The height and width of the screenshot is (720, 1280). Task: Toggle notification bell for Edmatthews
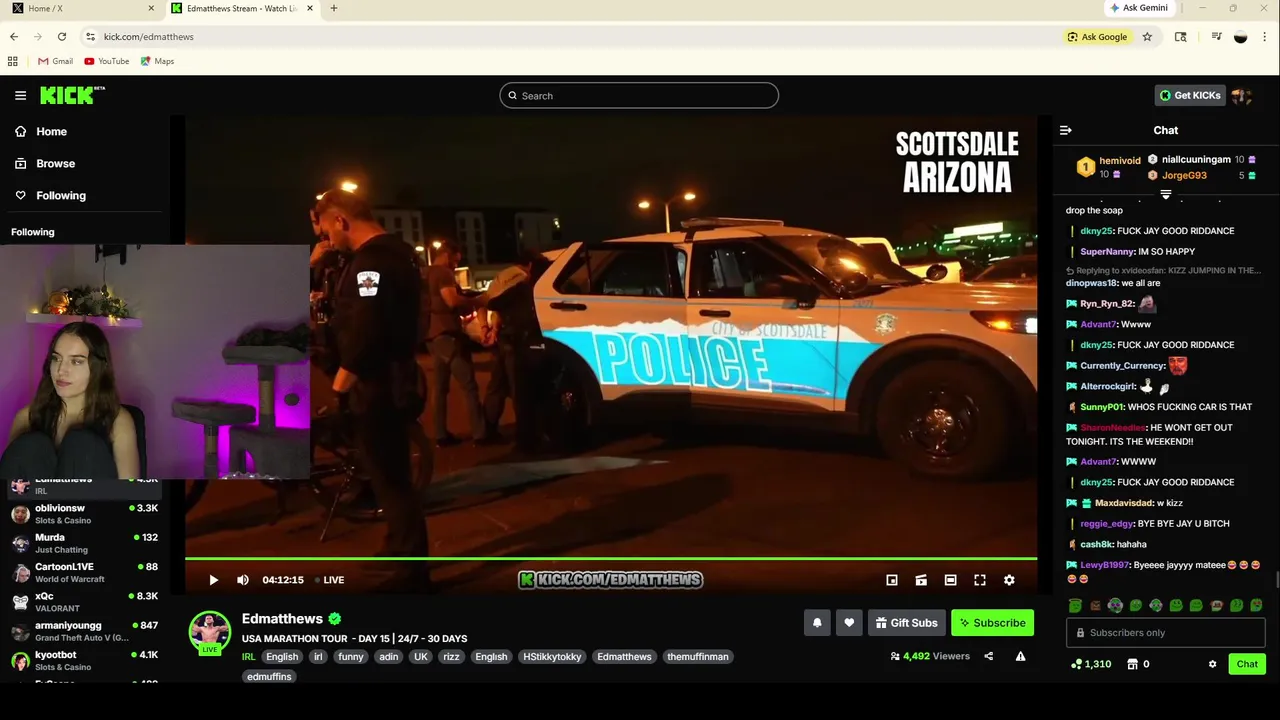(x=817, y=623)
